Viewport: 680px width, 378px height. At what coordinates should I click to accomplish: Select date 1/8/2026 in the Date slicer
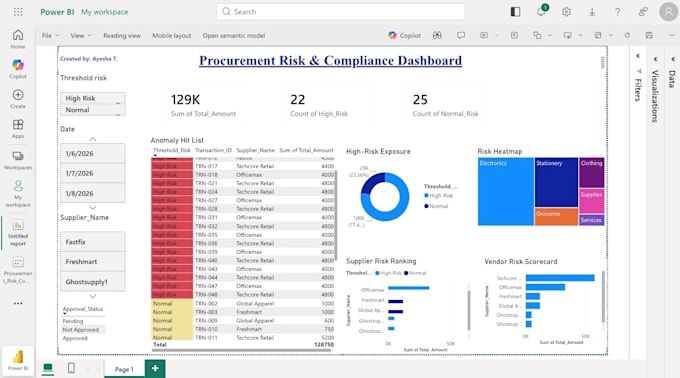[x=93, y=193]
